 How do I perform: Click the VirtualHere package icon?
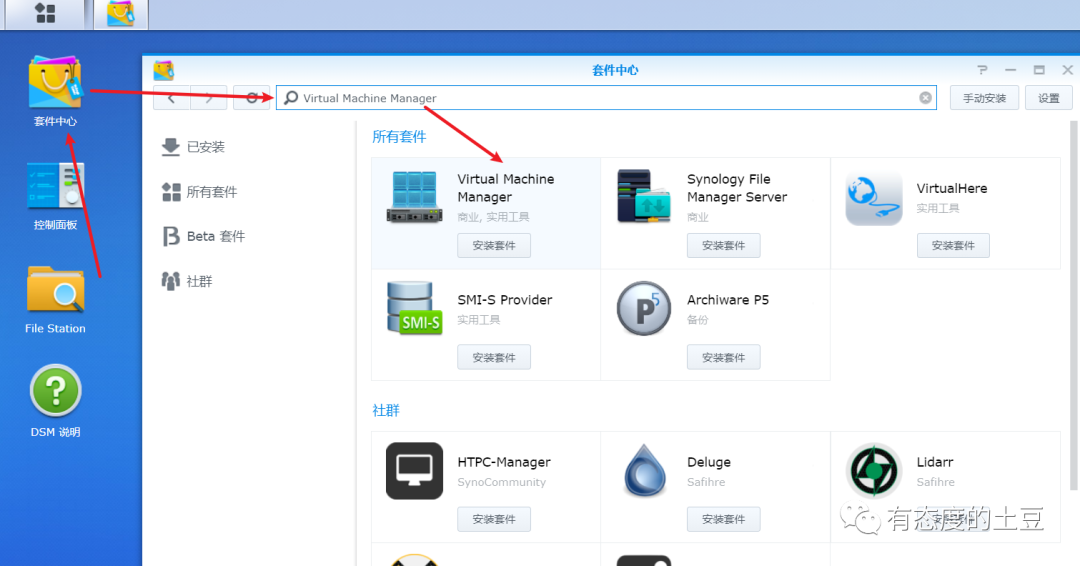[873, 198]
